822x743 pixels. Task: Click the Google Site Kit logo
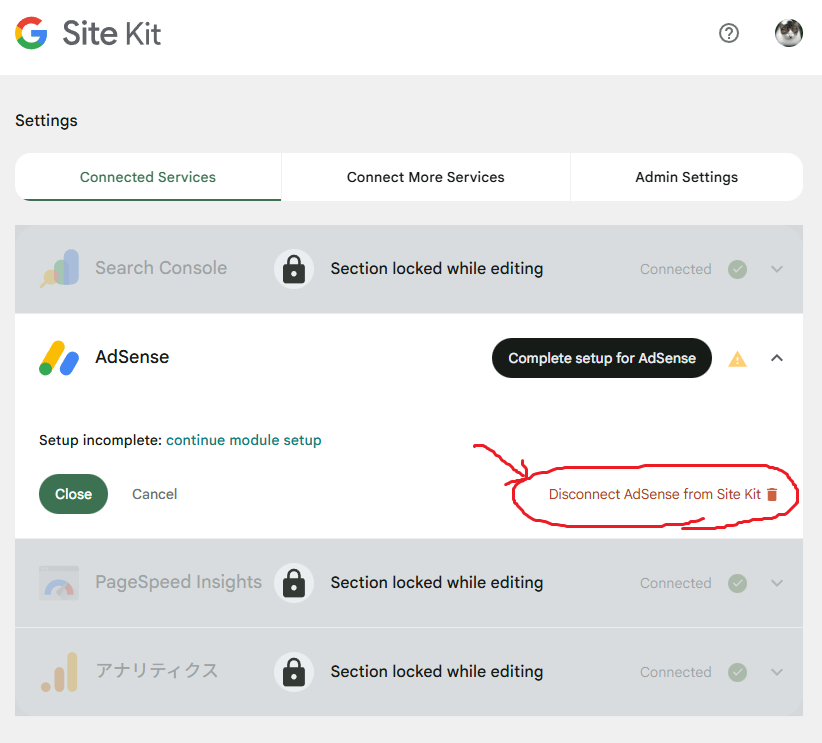[88, 33]
